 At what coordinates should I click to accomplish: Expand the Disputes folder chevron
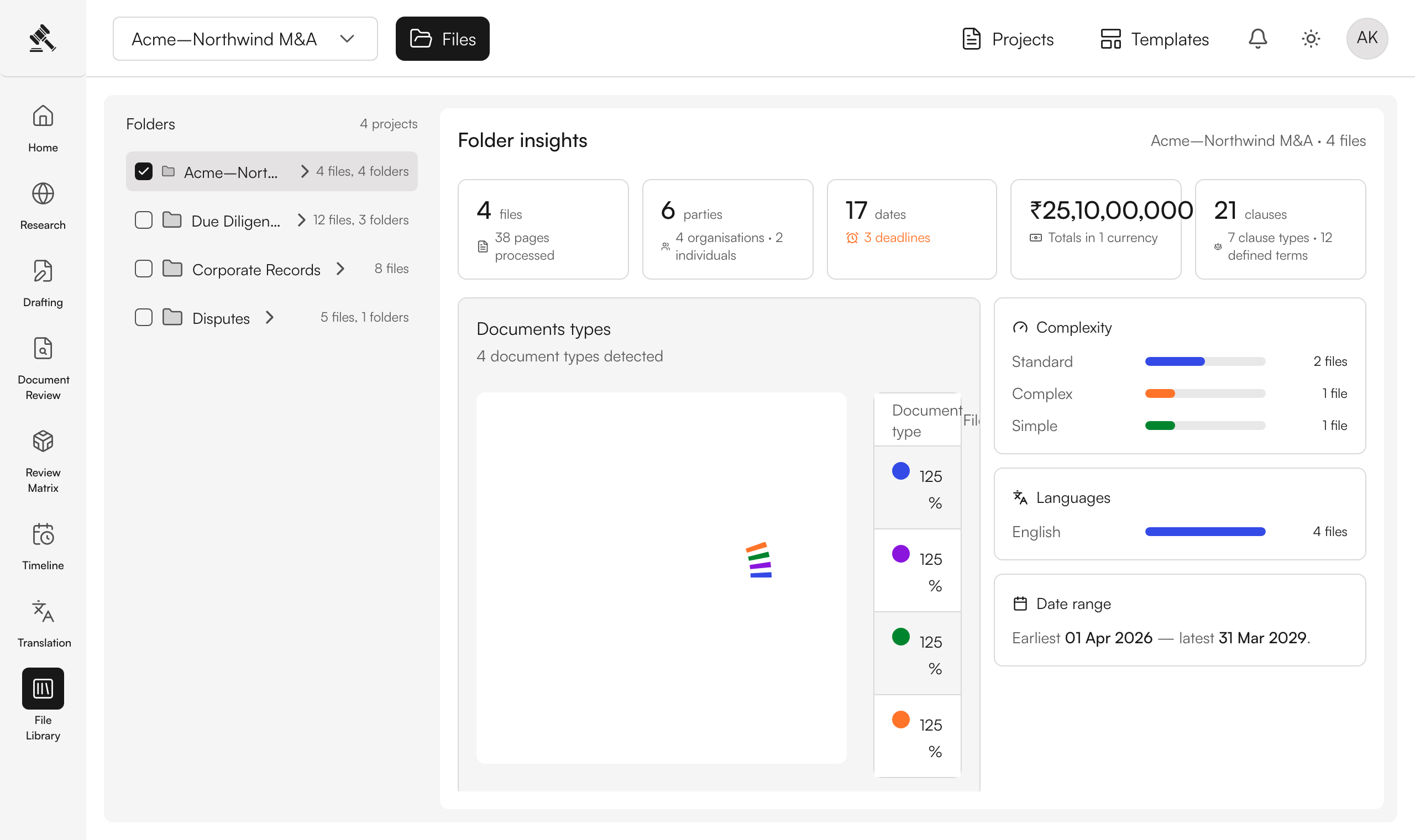pos(269,317)
